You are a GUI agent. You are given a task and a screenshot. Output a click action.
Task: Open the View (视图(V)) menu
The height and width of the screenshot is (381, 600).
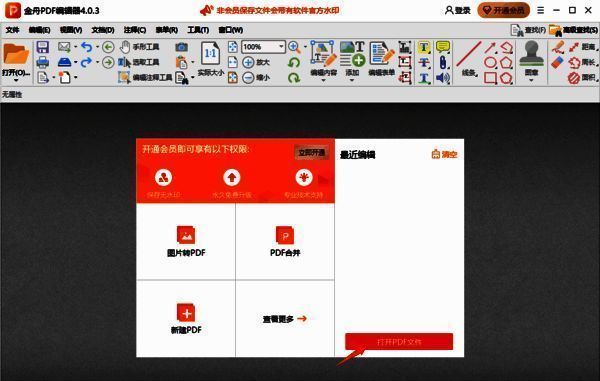tap(71, 30)
